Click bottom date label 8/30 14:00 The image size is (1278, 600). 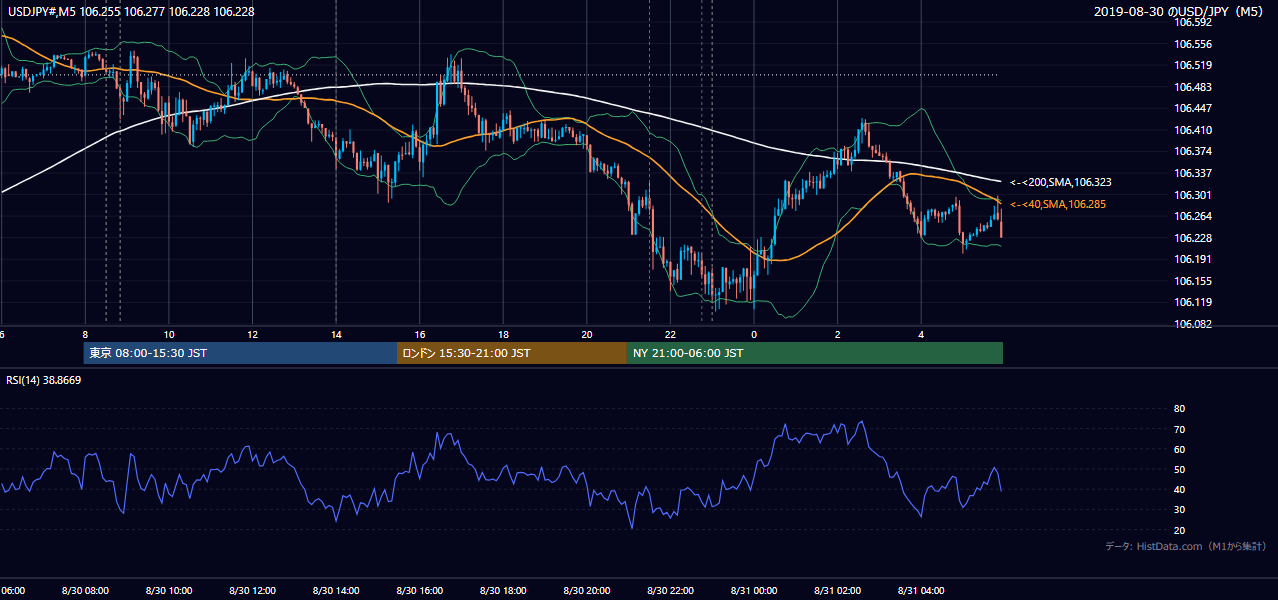(x=336, y=590)
